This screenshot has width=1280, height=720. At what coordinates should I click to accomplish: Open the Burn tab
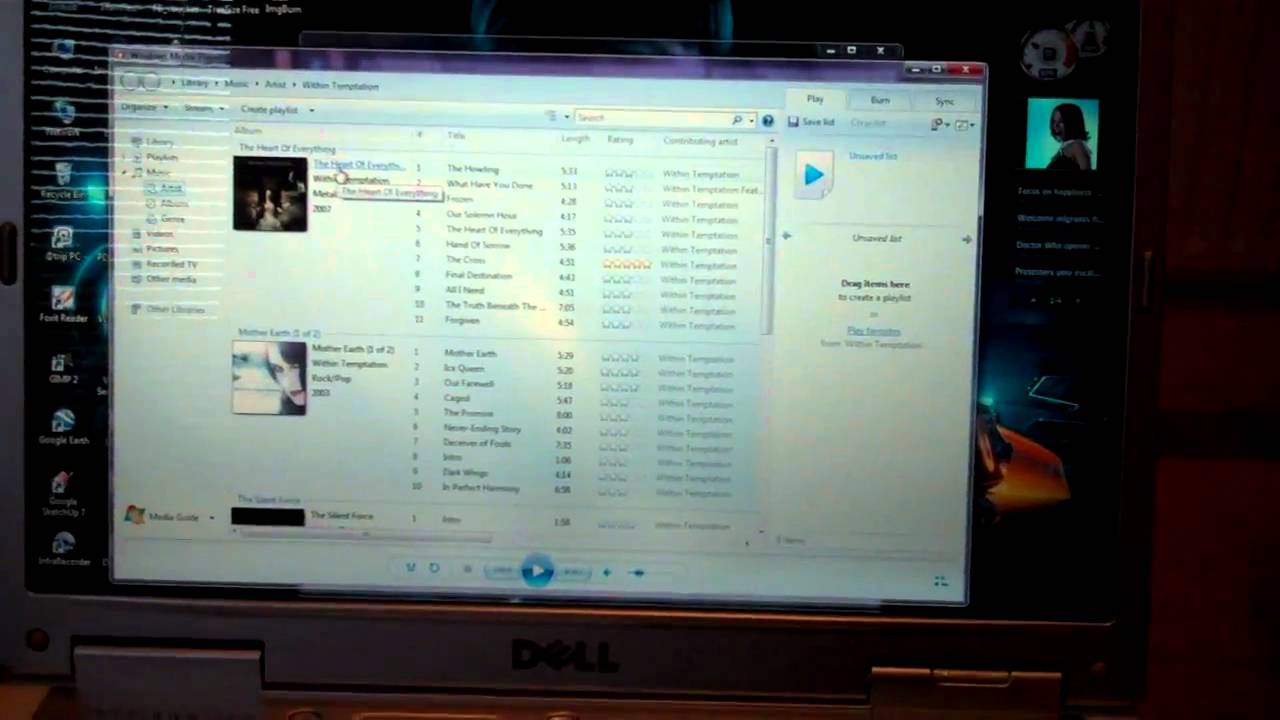(880, 100)
